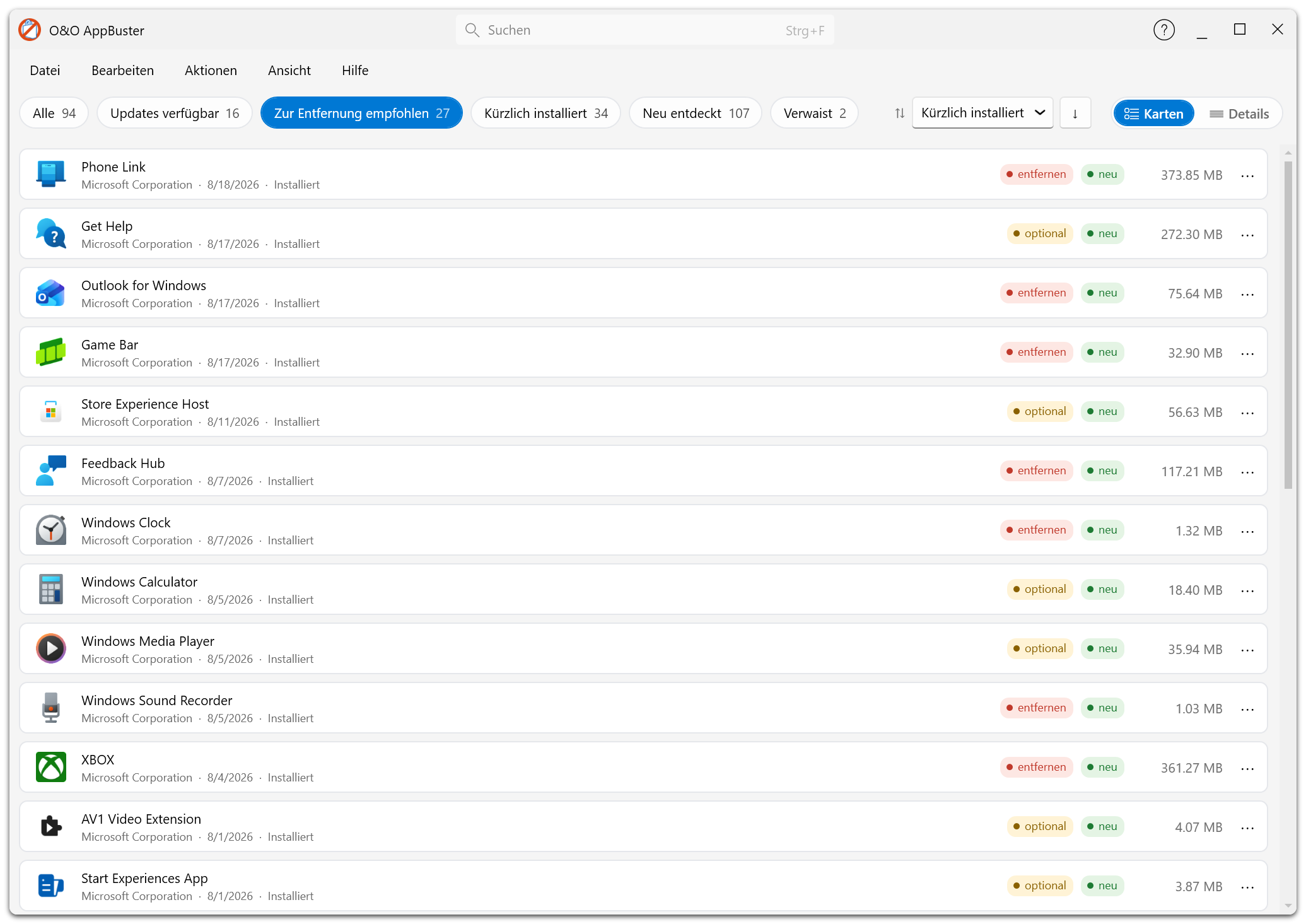
Task: Click the Get Help app icon
Action: (x=51, y=233)
